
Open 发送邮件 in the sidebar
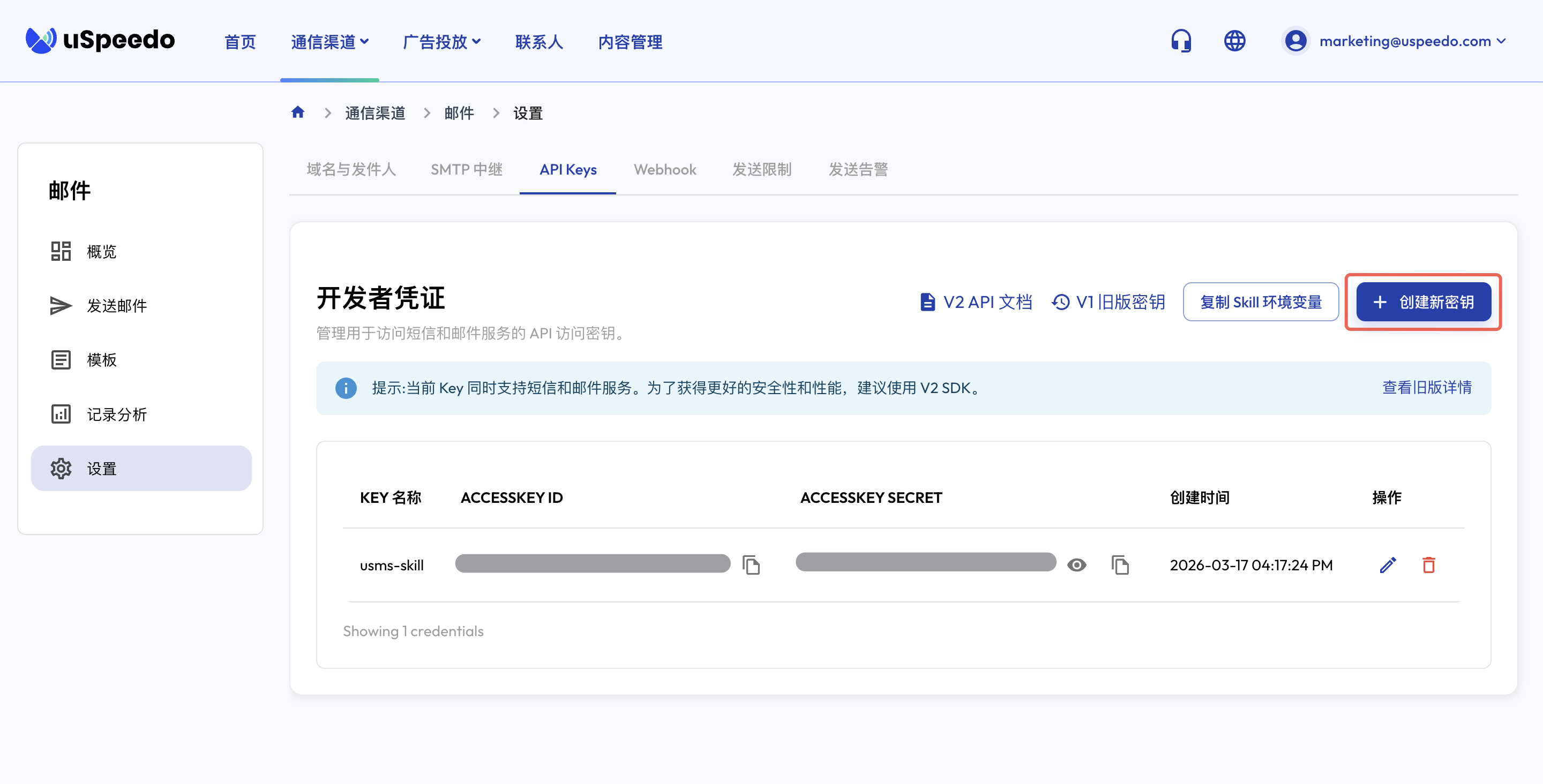pos(117,305)
